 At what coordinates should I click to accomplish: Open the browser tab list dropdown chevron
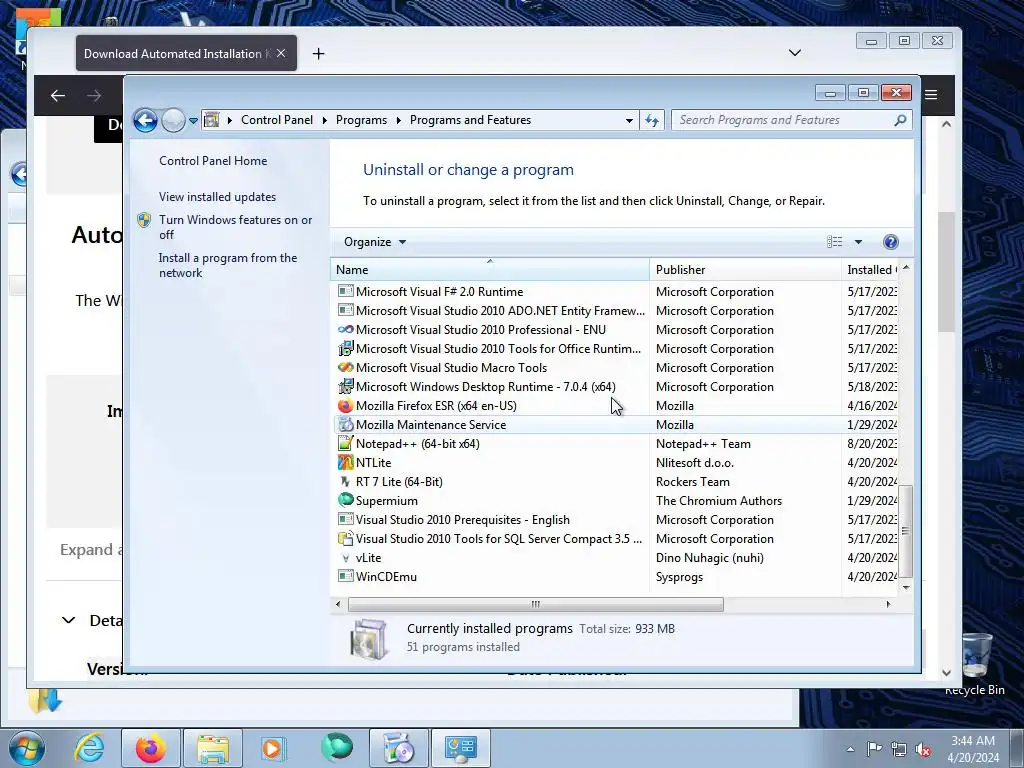tap(794, 53)
